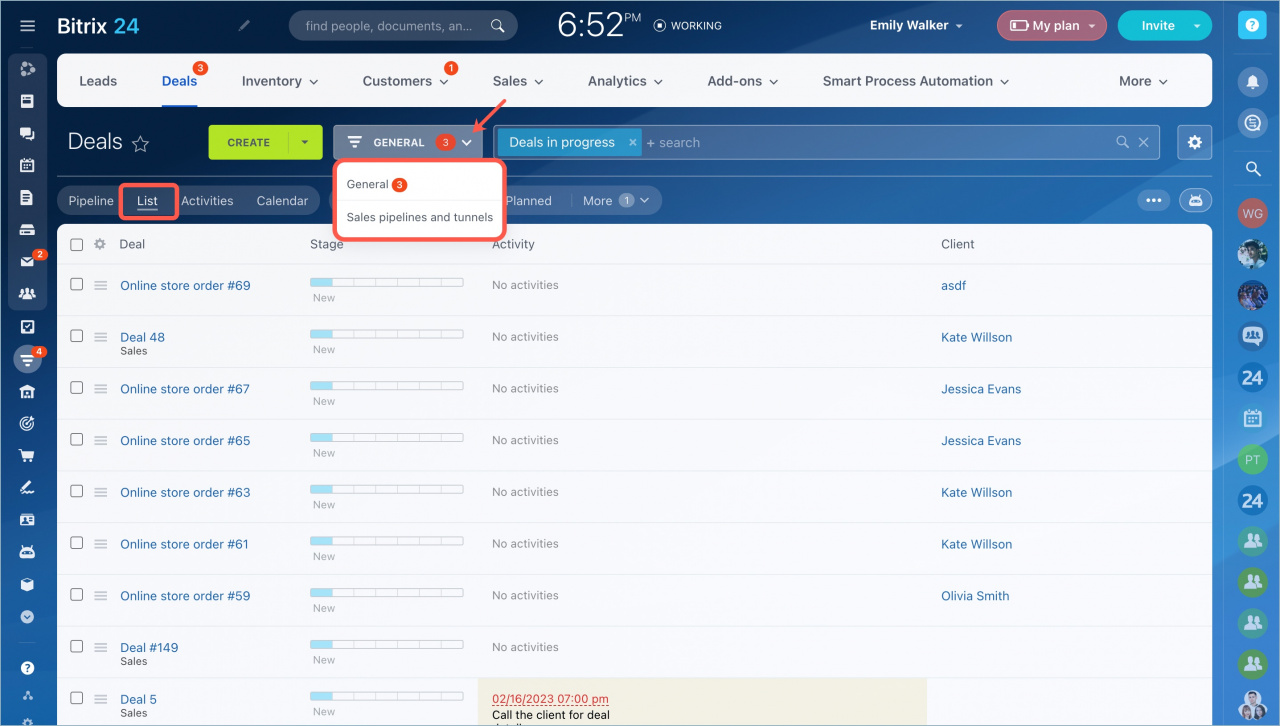Open the calendar icon in right sidebar
This screenshot has width=1280, height=726.
[x=1253, y=418]
